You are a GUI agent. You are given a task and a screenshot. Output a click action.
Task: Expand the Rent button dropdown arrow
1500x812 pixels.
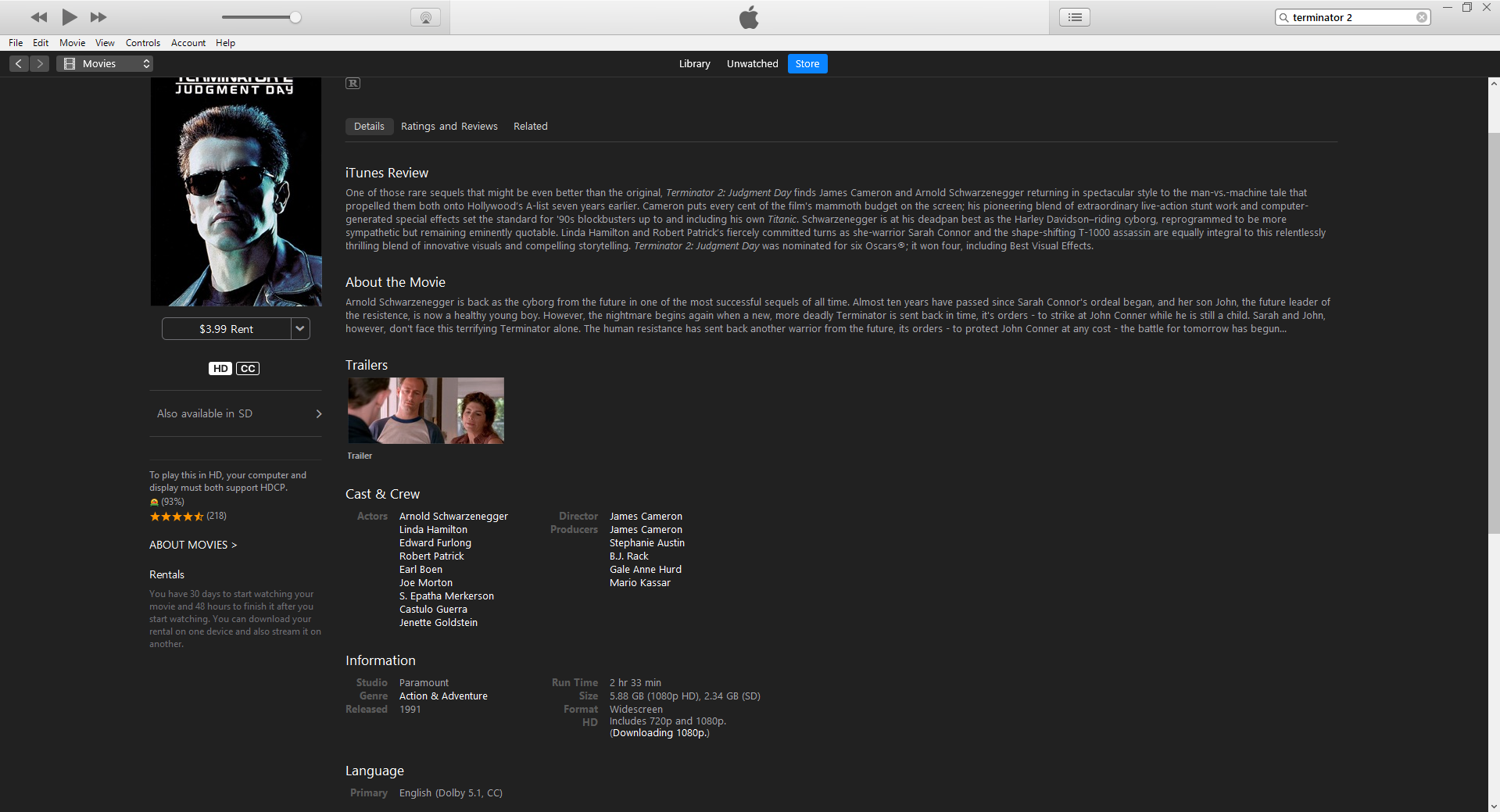(x=300, y=329)
